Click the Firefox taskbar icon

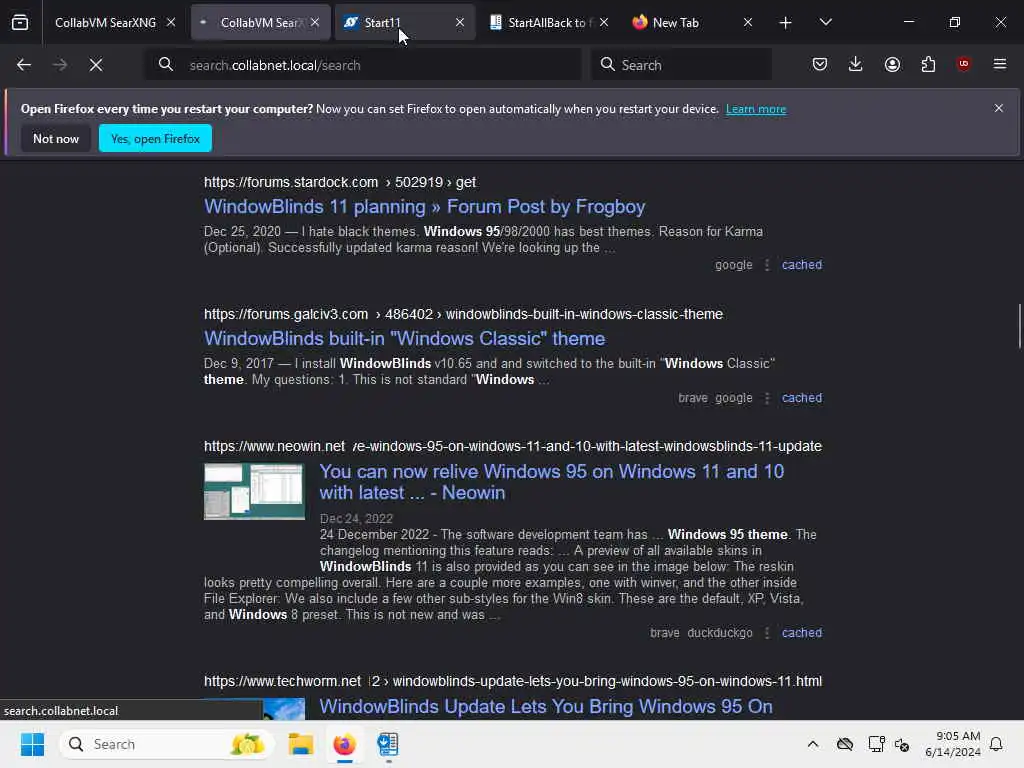[344, 744]
